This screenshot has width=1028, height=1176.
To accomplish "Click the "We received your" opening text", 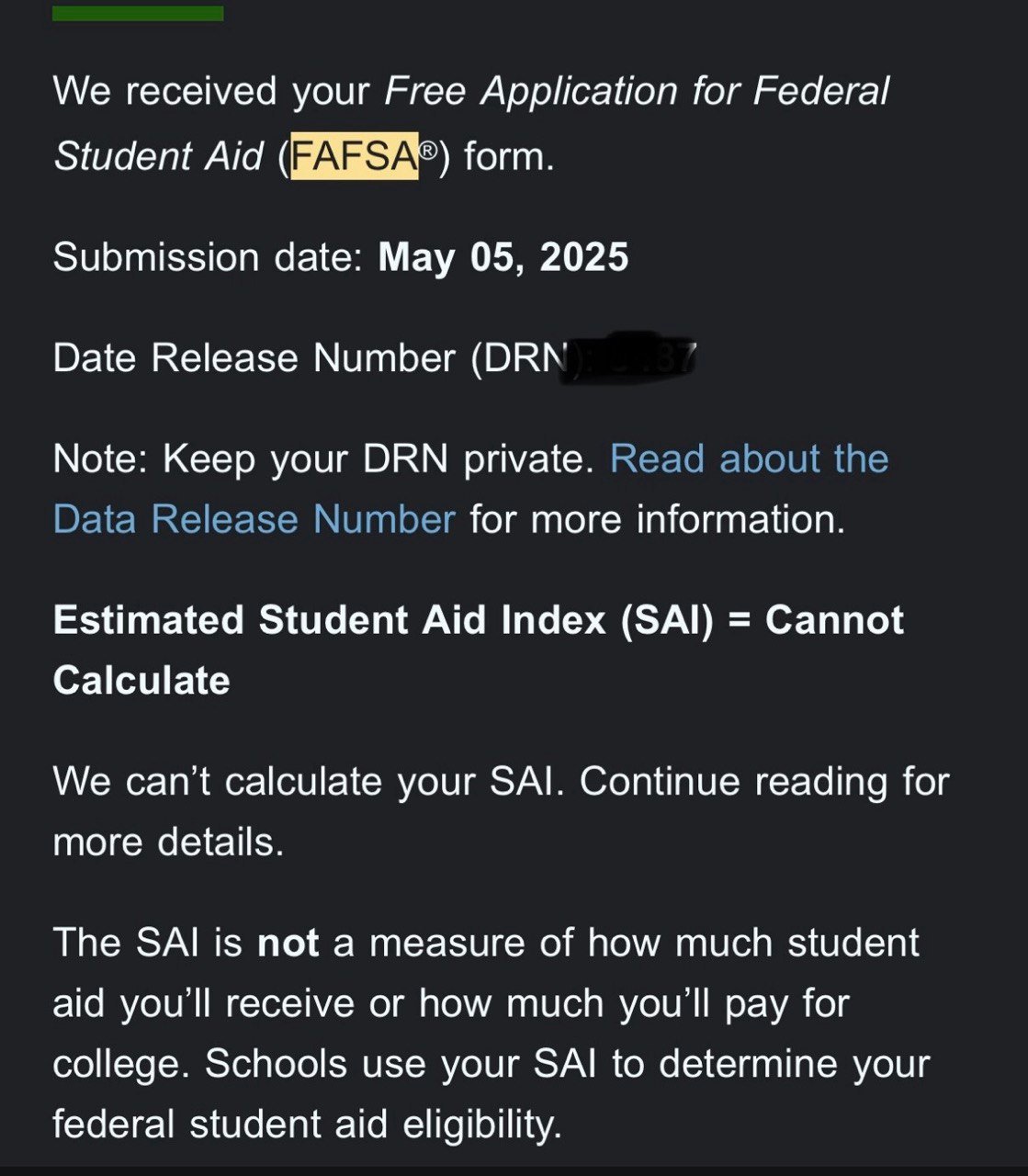I will tap(210, 92).
